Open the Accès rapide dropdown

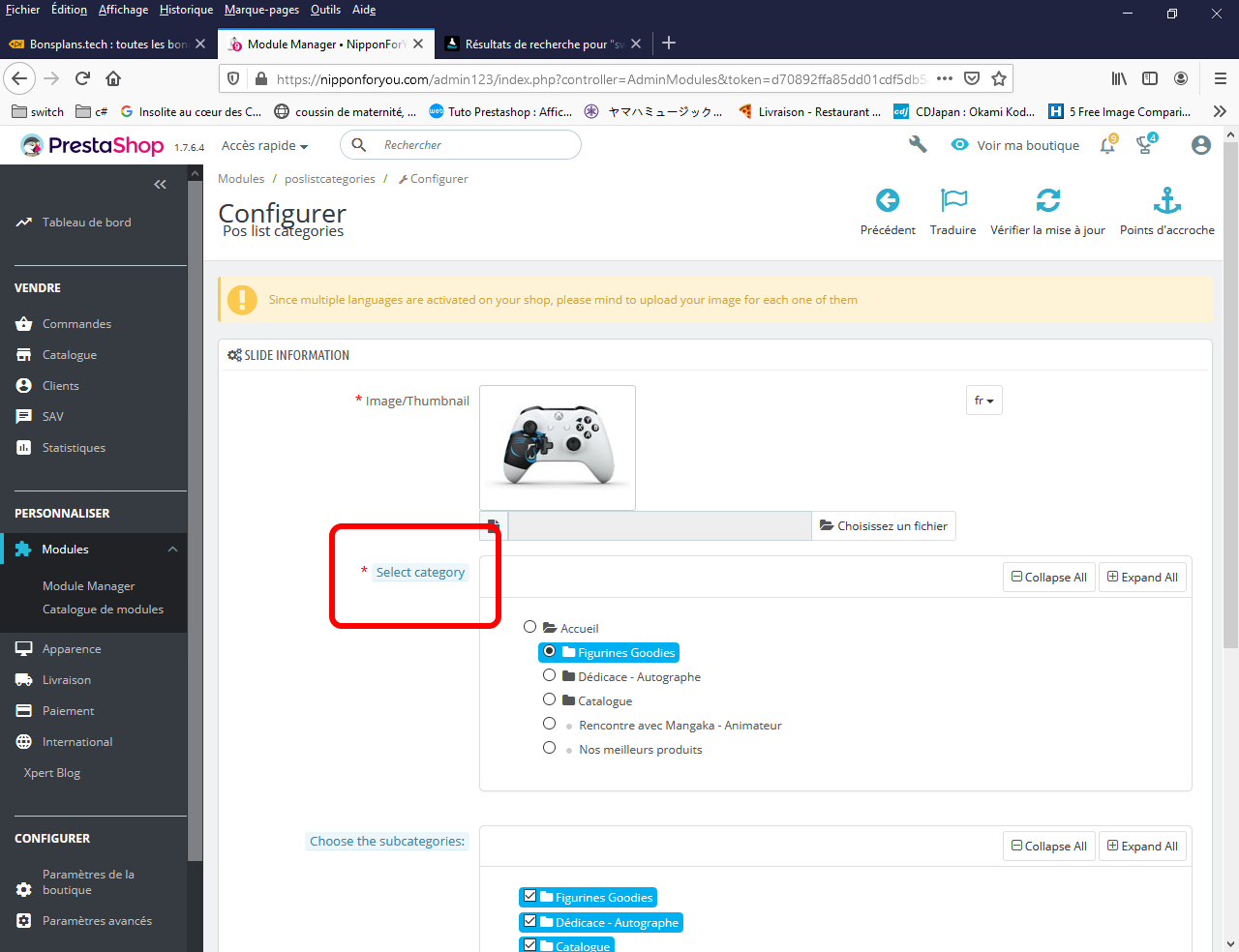(264, 145)
